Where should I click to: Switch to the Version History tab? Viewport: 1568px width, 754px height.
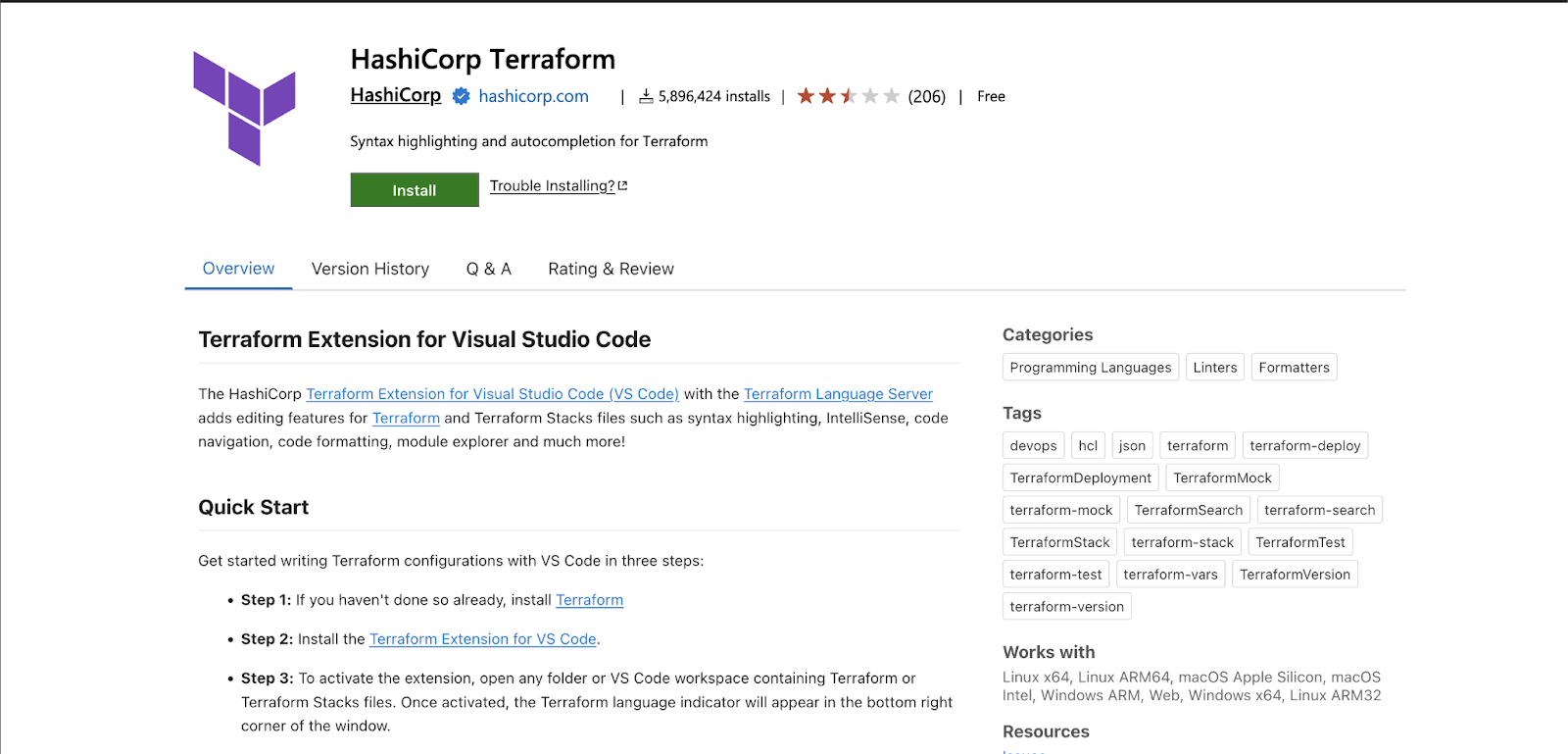[370, 269]
